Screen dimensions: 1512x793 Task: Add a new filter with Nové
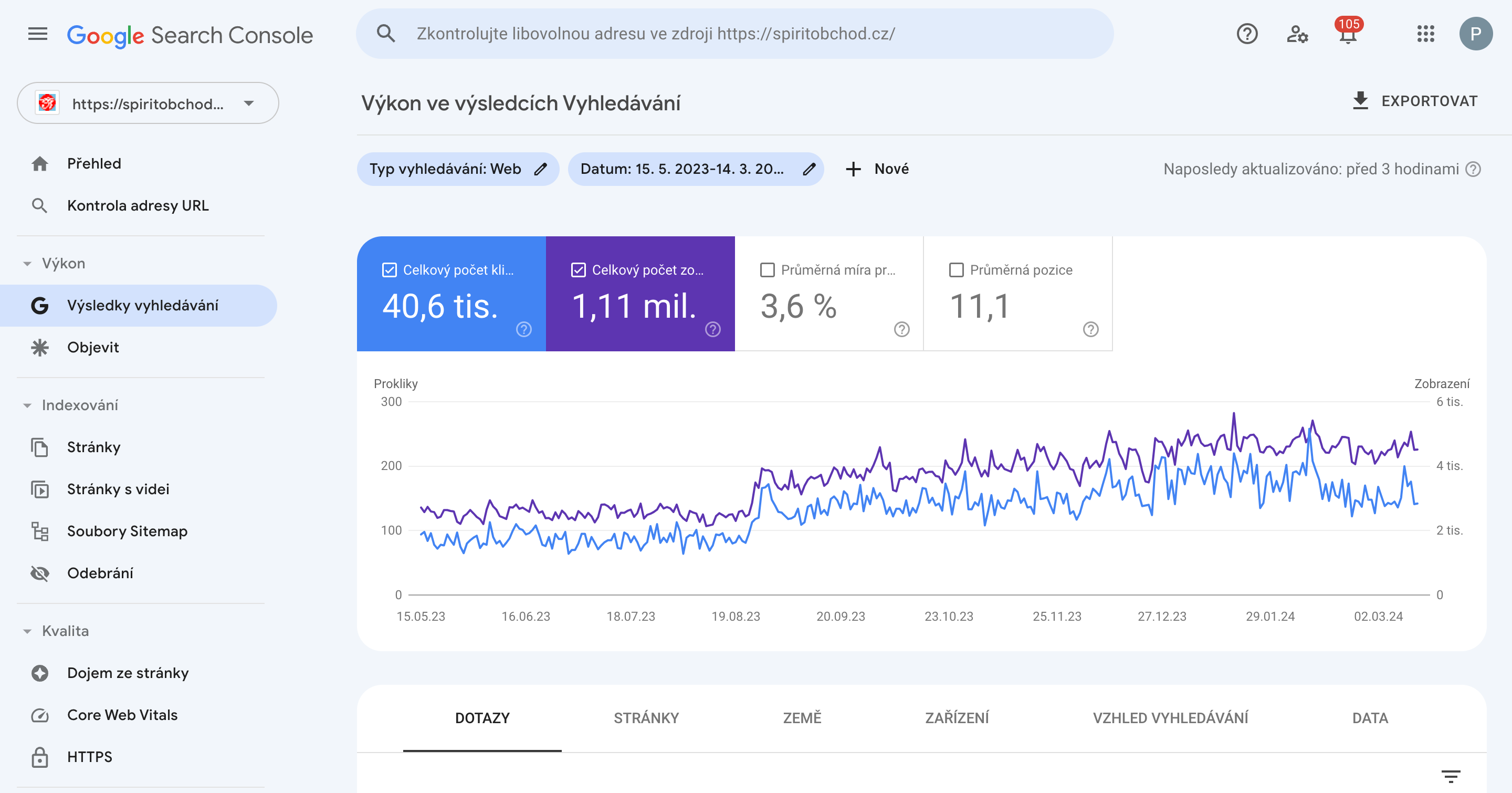pos(877,169)
